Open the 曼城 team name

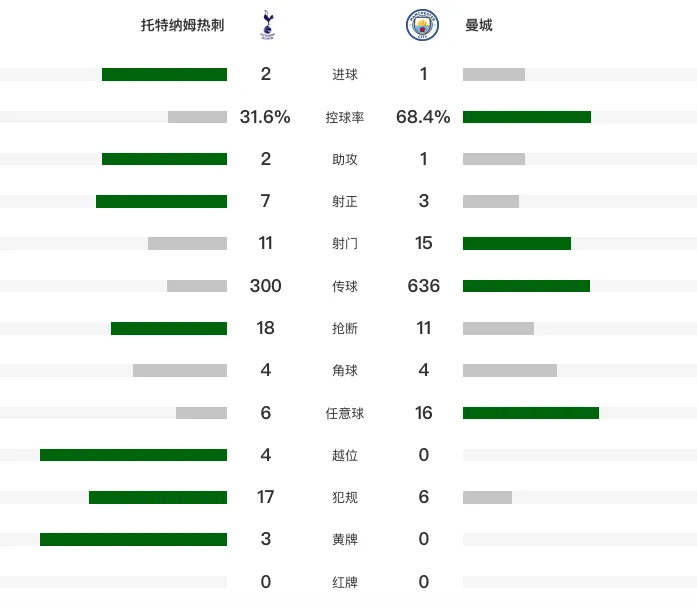click(479, 25)
